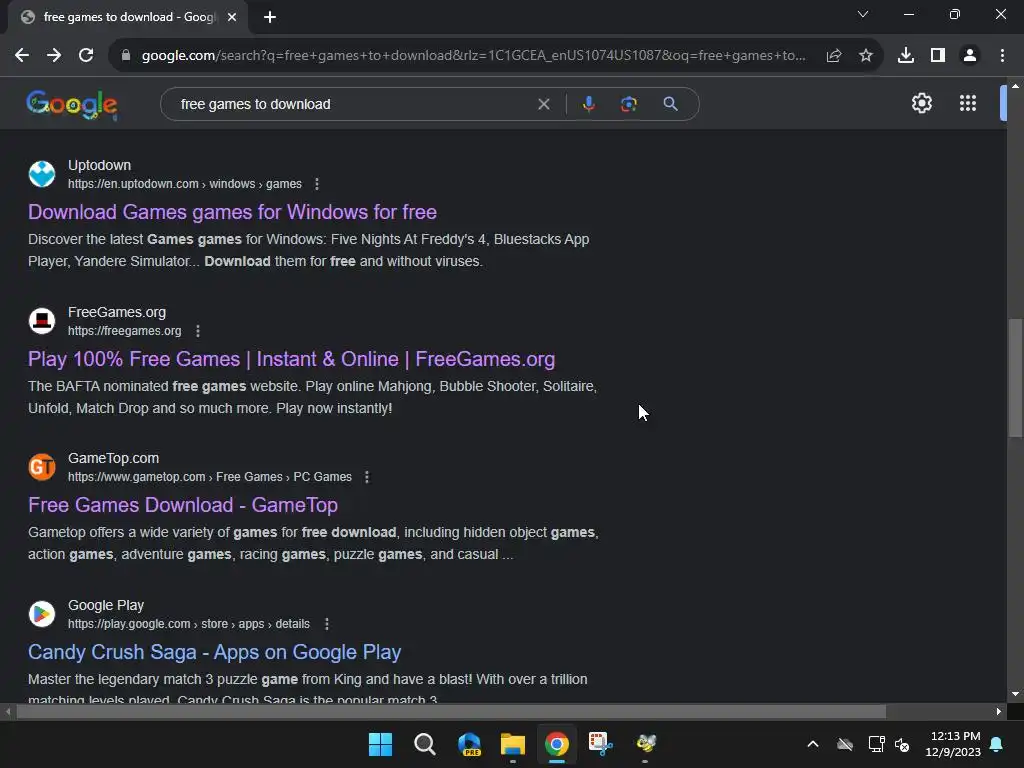Go back to the previous page
The image size is (1024, 768).
[22, 56]
